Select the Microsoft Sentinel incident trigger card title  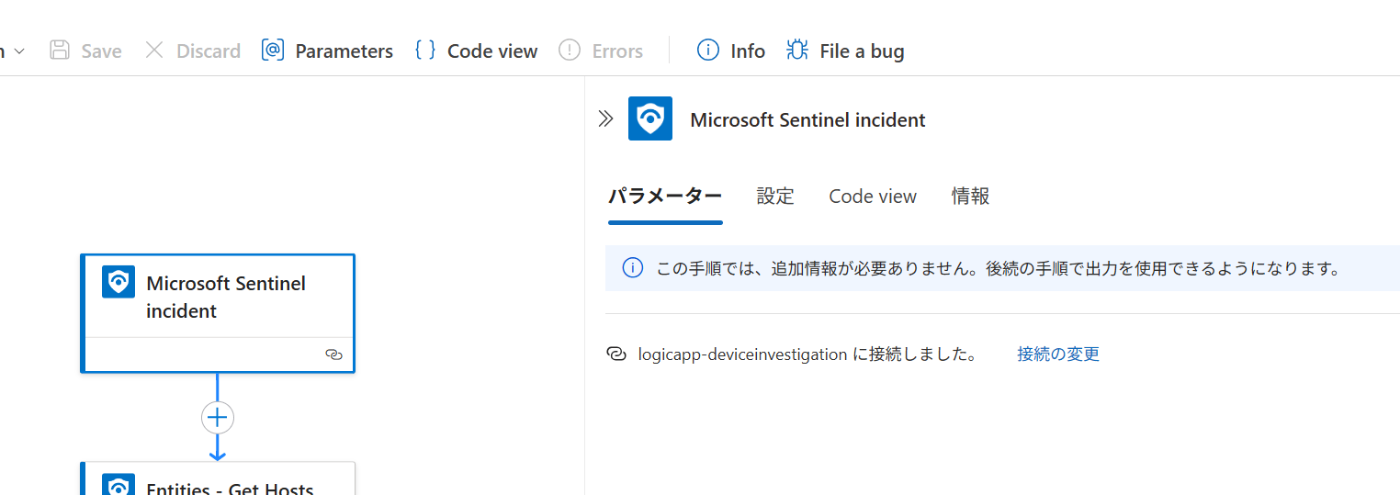pos(226,297)
